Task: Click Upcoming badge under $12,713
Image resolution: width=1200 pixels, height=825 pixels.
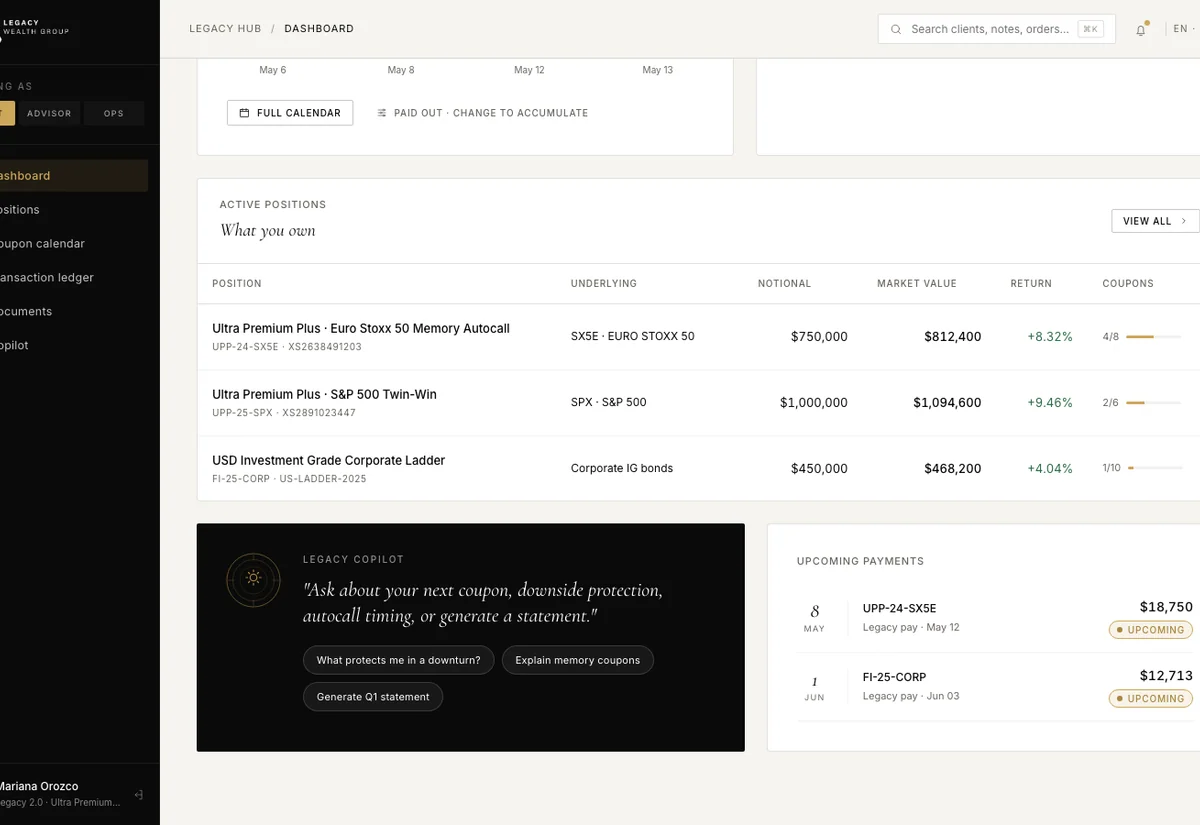Action: [1151, 699]
